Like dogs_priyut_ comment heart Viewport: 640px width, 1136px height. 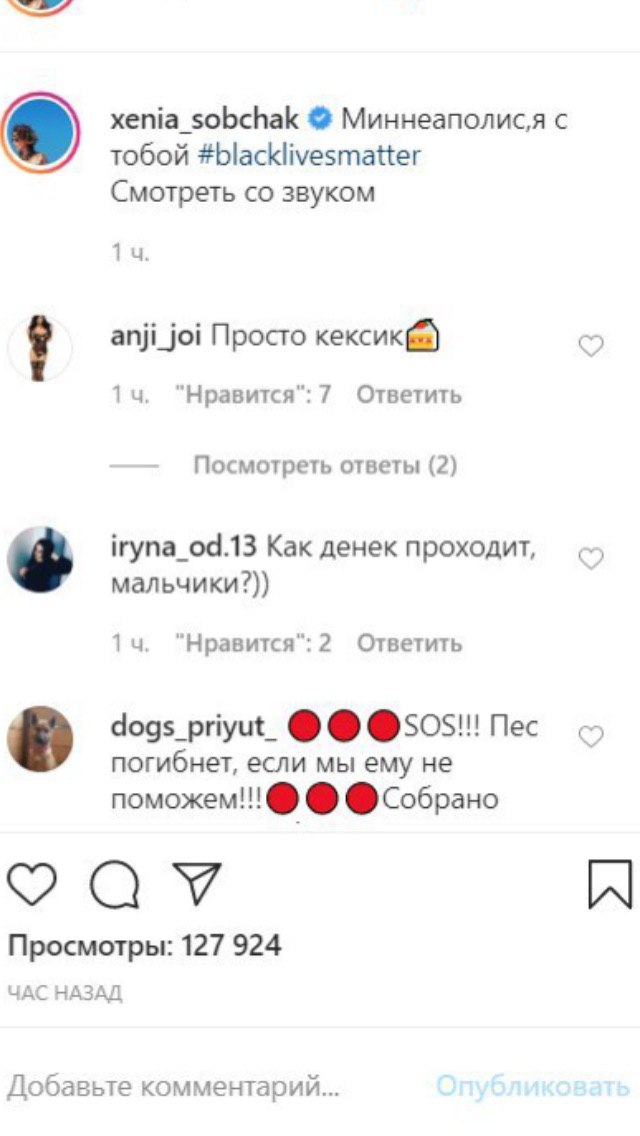591,737
